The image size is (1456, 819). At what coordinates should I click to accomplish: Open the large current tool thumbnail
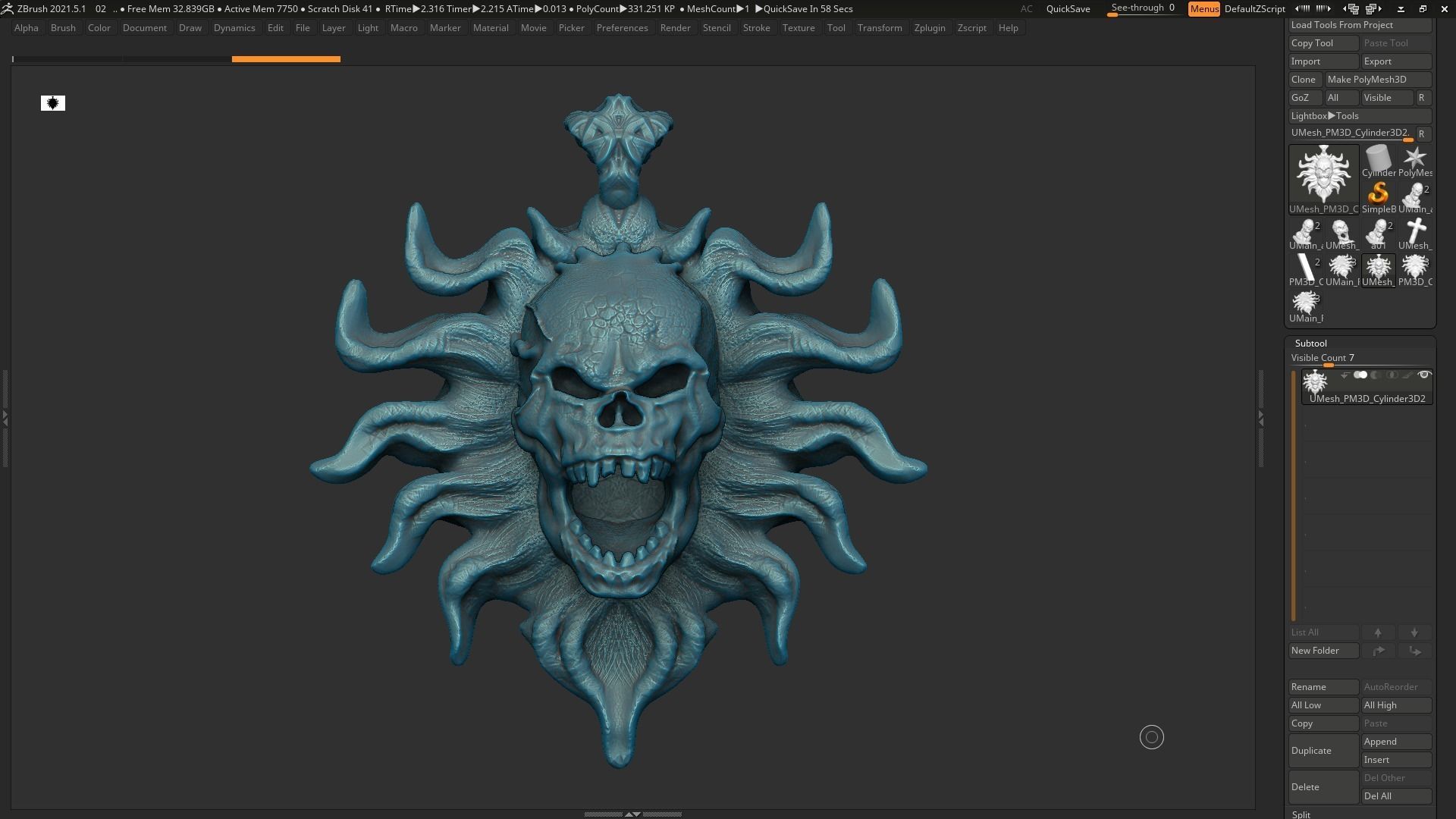[1324, 180]
